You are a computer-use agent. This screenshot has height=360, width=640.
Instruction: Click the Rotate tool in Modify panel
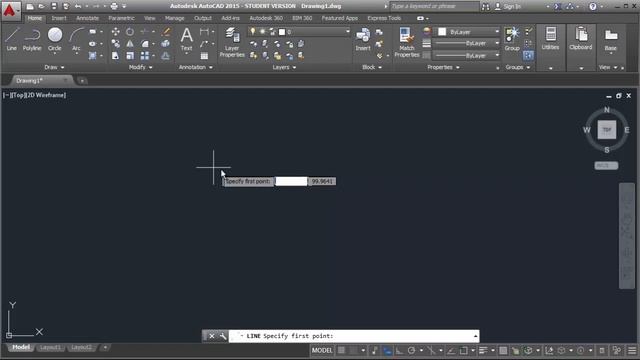130,31
